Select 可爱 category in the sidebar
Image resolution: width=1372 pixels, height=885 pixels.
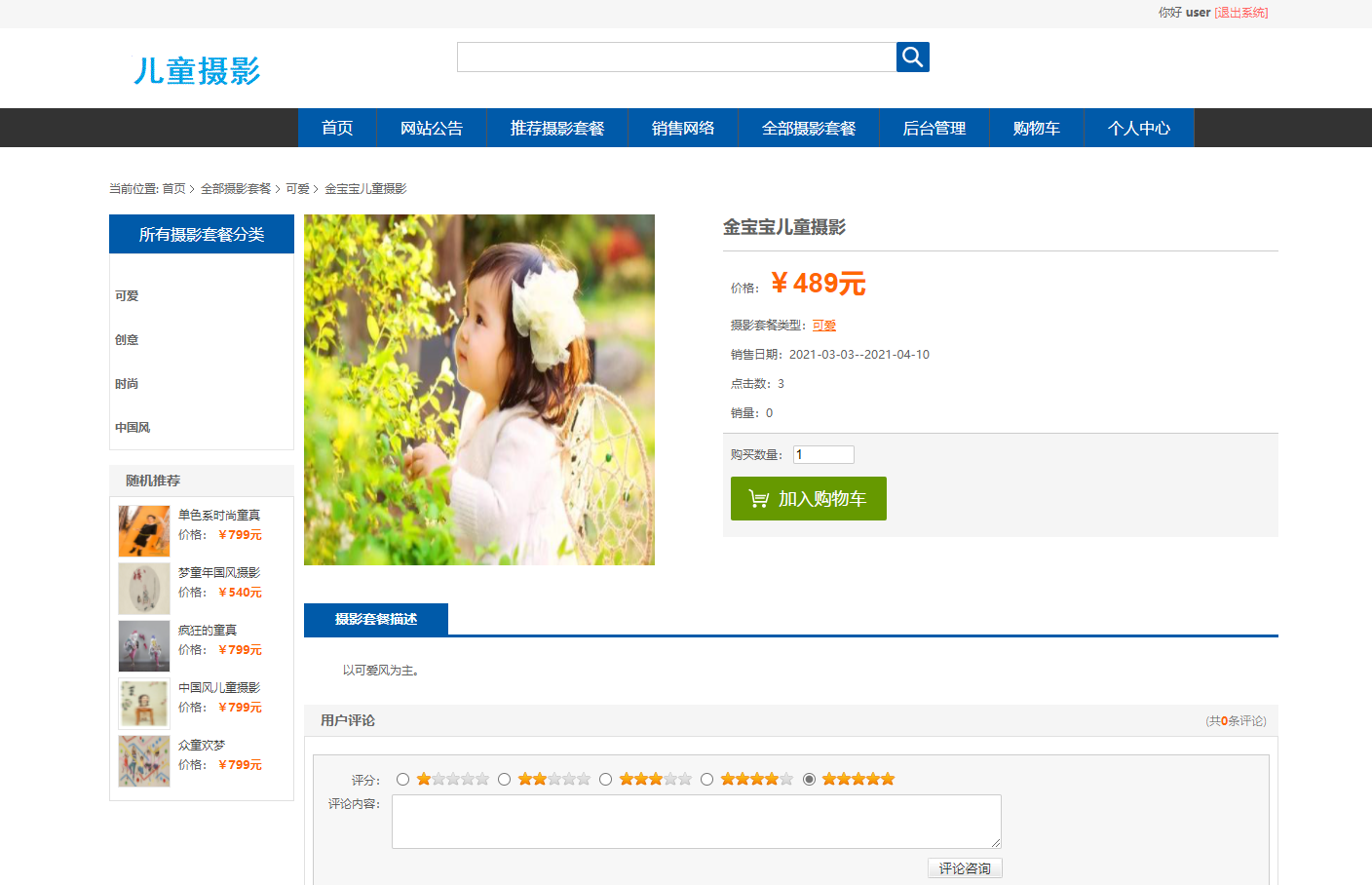[127, 296]
